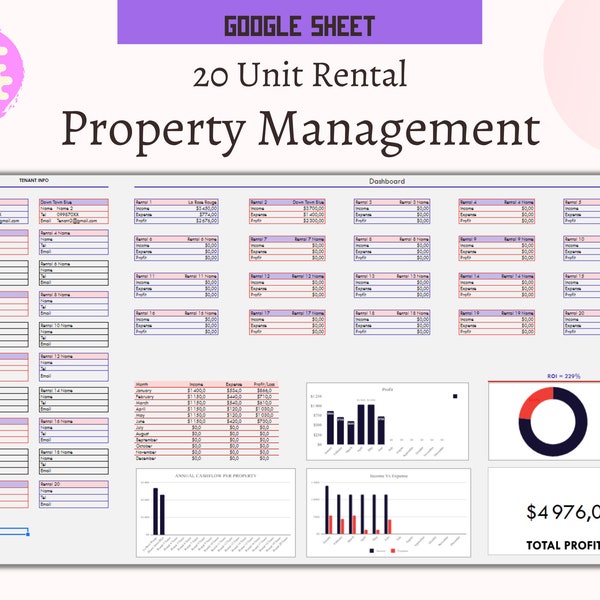Click Rental 2 income value $3 700,00
The width and height of the screenshot is (600, 600).
pyautogui.click(x=314, y=208)
